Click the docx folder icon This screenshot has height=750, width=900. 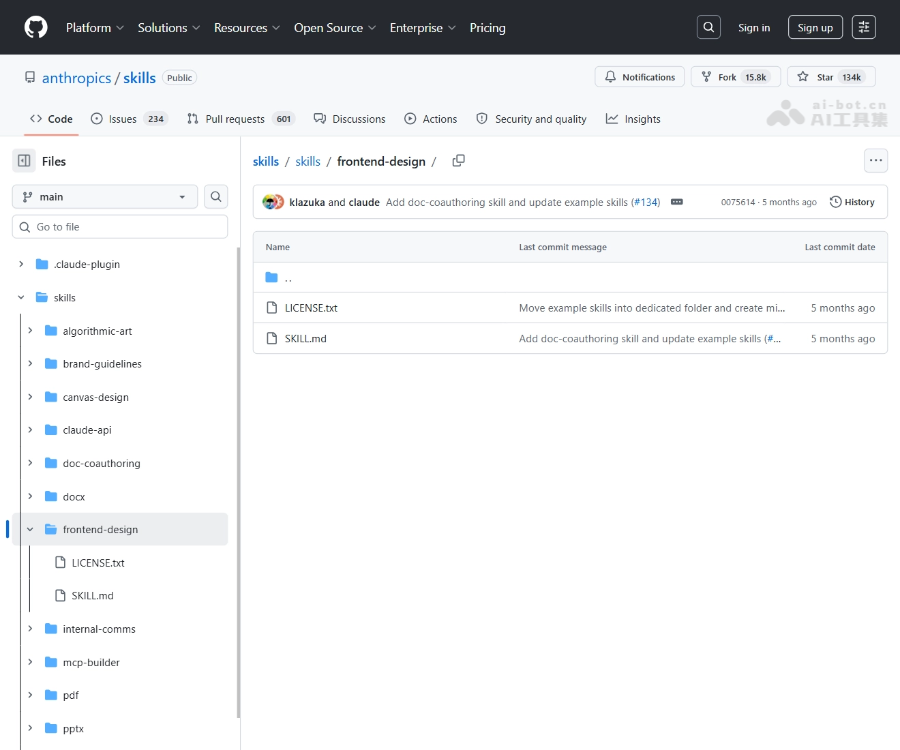click(51, 496)
